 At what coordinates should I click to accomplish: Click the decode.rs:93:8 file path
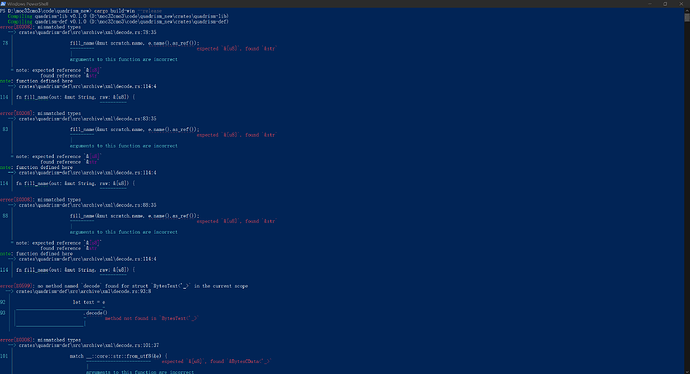click(x=84, y=291)
